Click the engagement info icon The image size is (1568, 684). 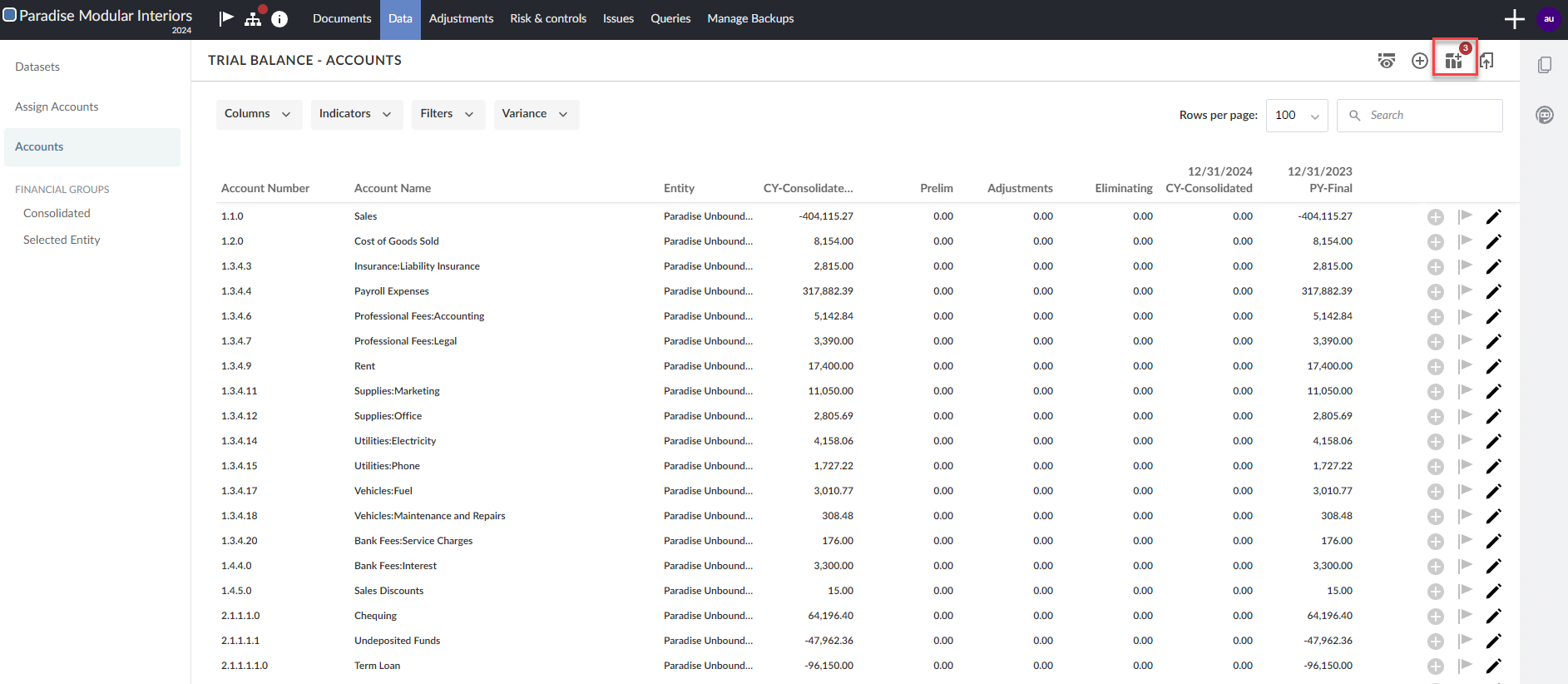[279, 19]
